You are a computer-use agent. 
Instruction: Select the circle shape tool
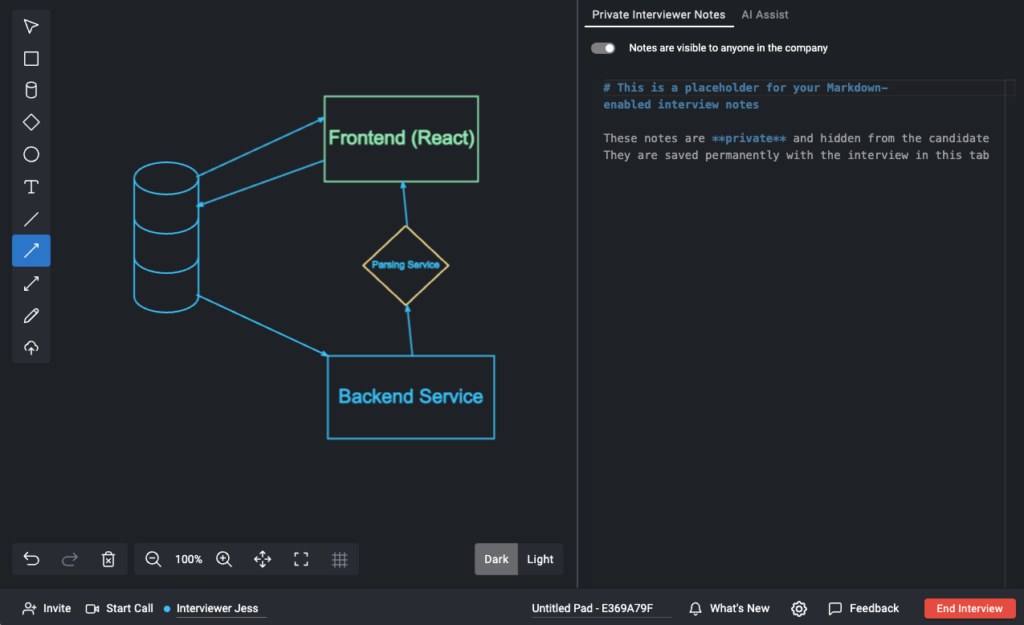pyautogui.click(x=31, y=155)
